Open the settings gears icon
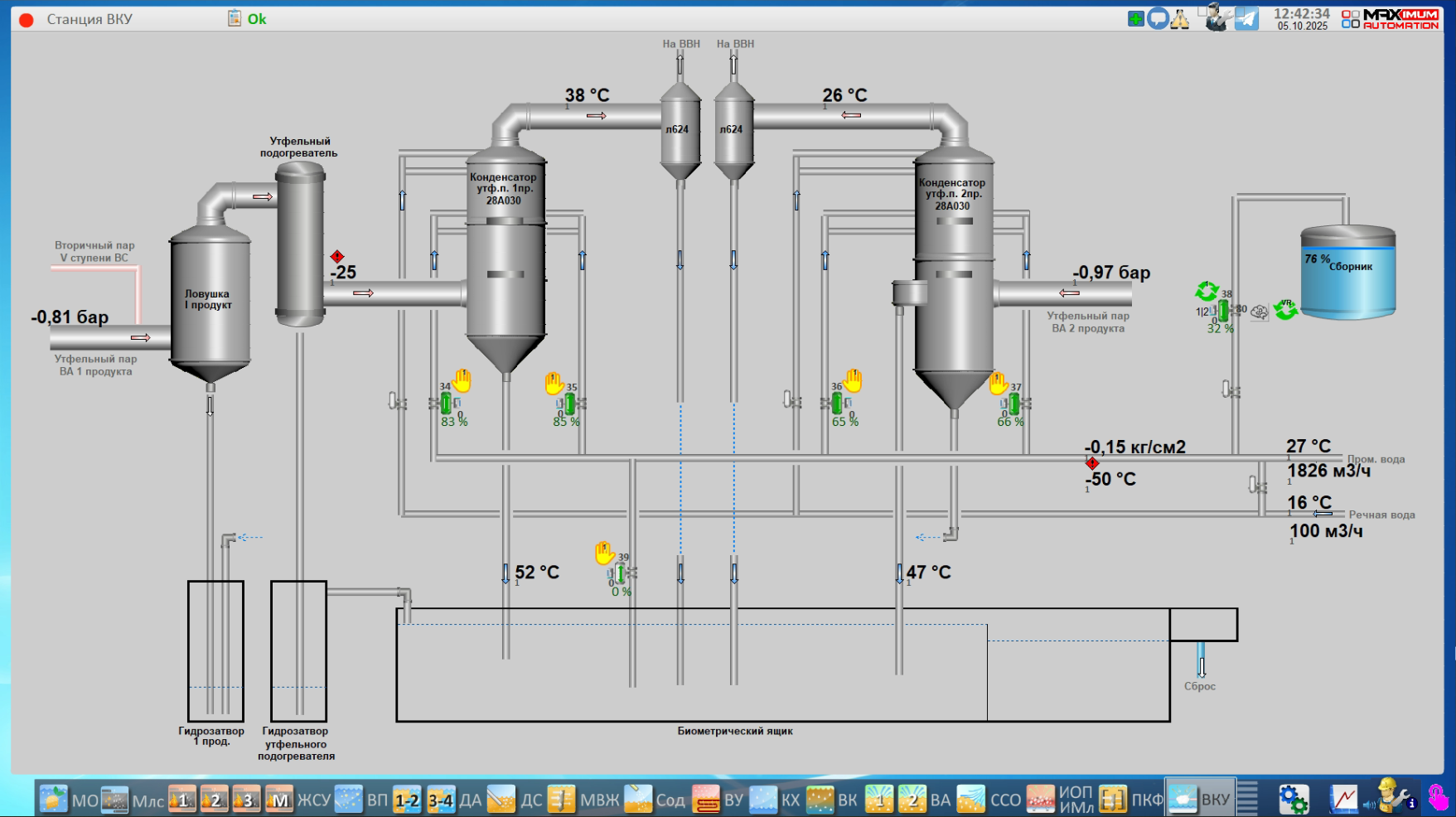The image size is (1456, 817). point(1293,799)
